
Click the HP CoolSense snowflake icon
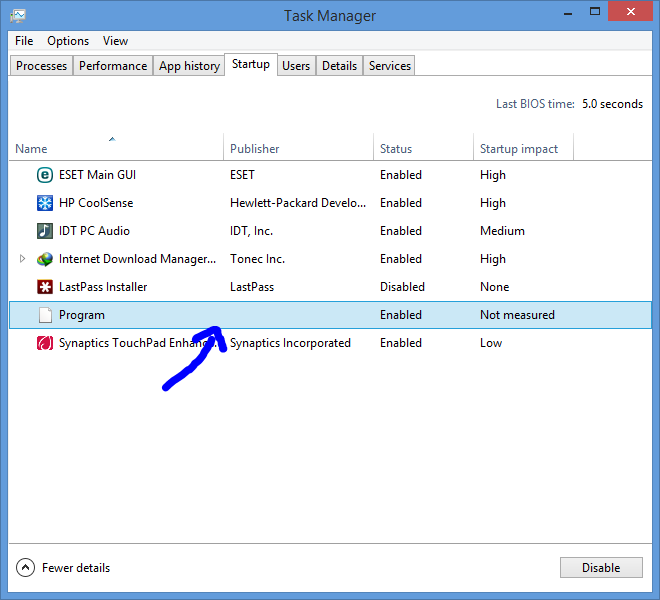[x=45, y=203]
